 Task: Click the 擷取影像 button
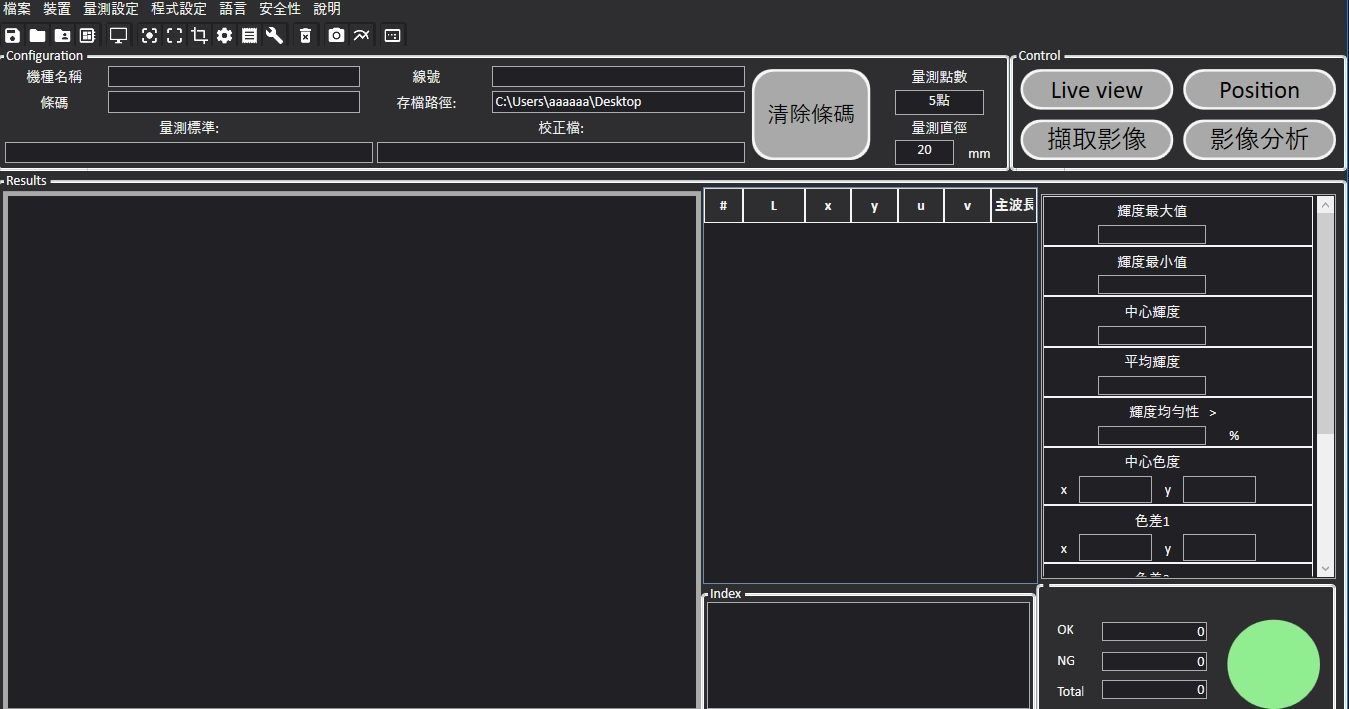coord(1096,140)
